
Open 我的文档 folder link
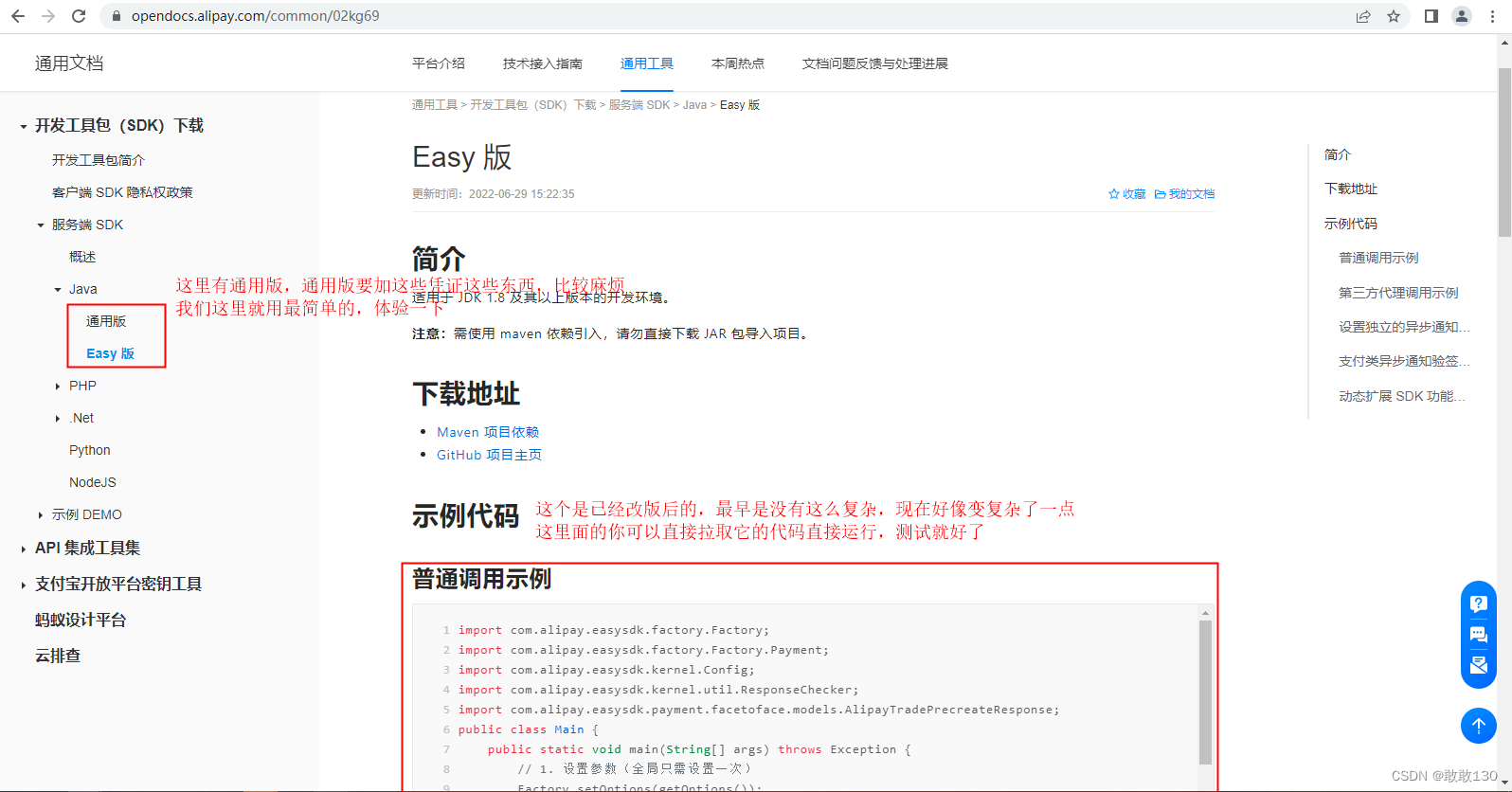[1184, 194]
